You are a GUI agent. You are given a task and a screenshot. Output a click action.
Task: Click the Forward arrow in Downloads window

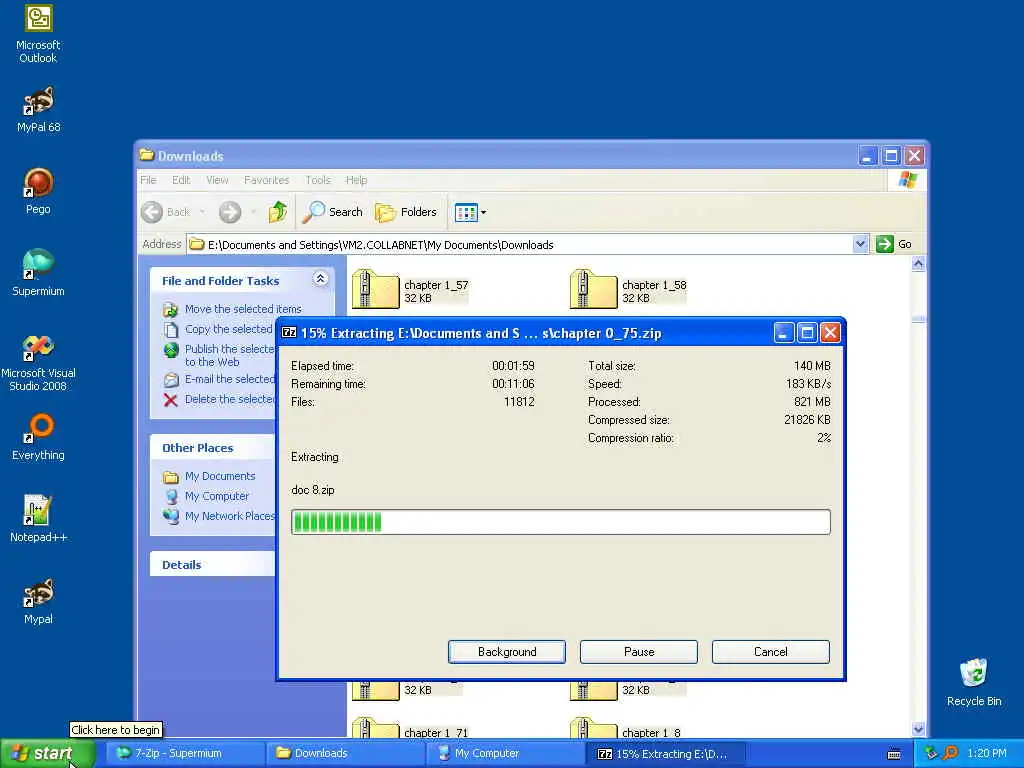[230, 212]
